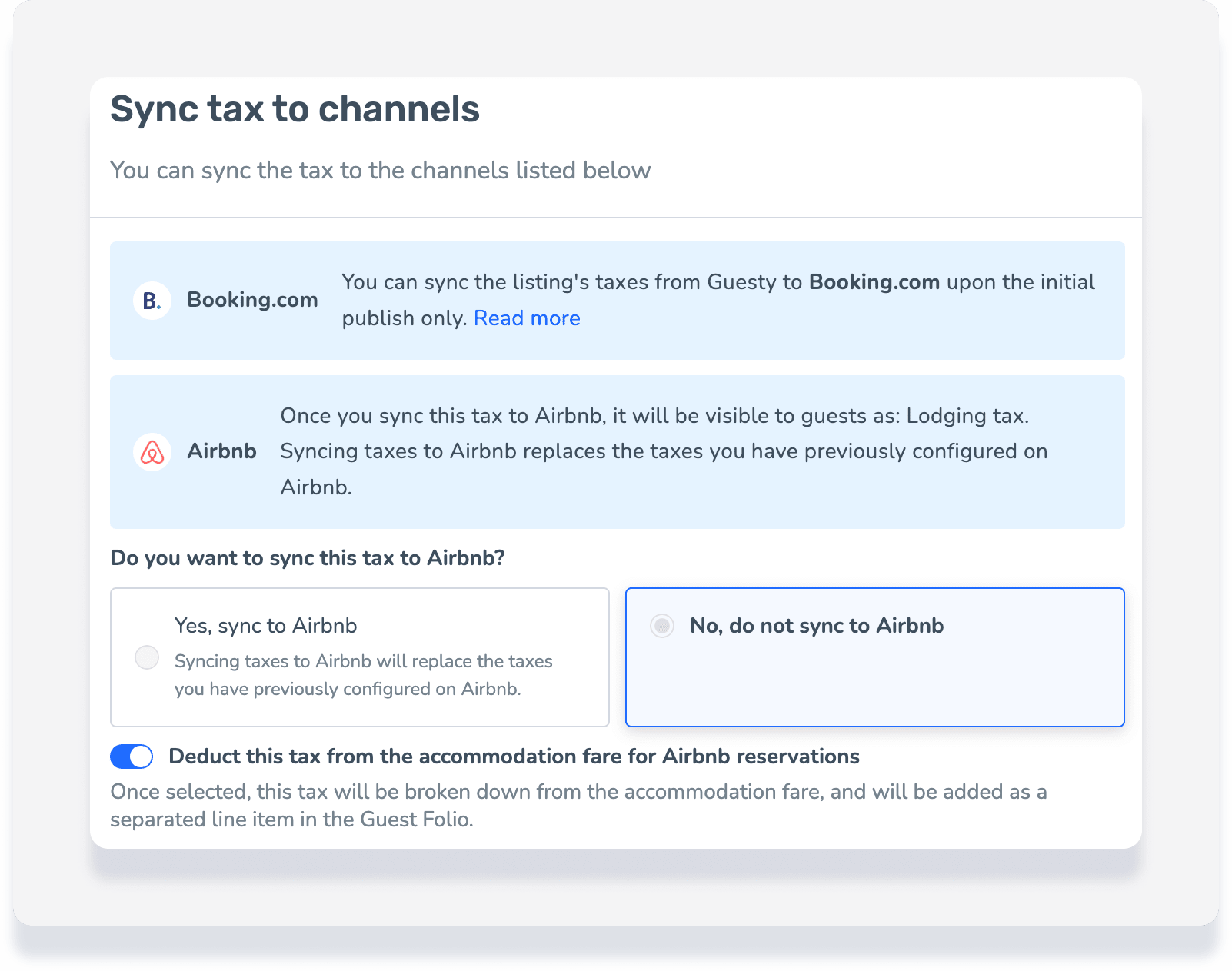
Task: Click the Once selected, this tax description text
Action: click(x=578, y=806)
